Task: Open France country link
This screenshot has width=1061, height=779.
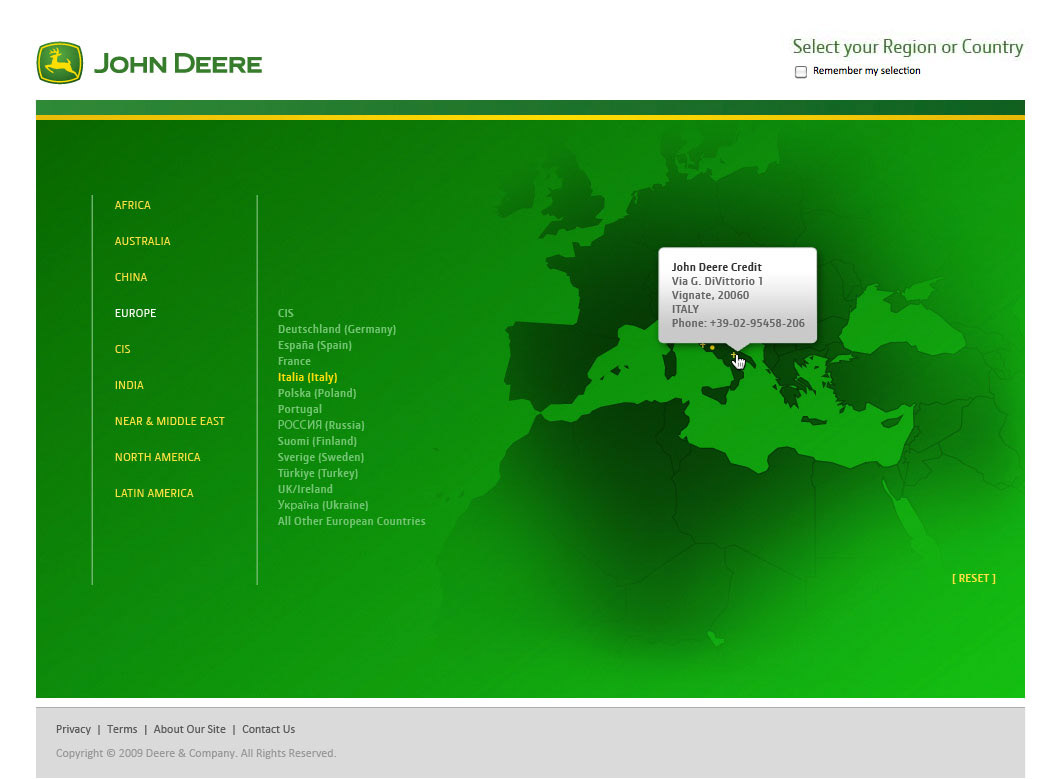Action: [x=294, y=361]
